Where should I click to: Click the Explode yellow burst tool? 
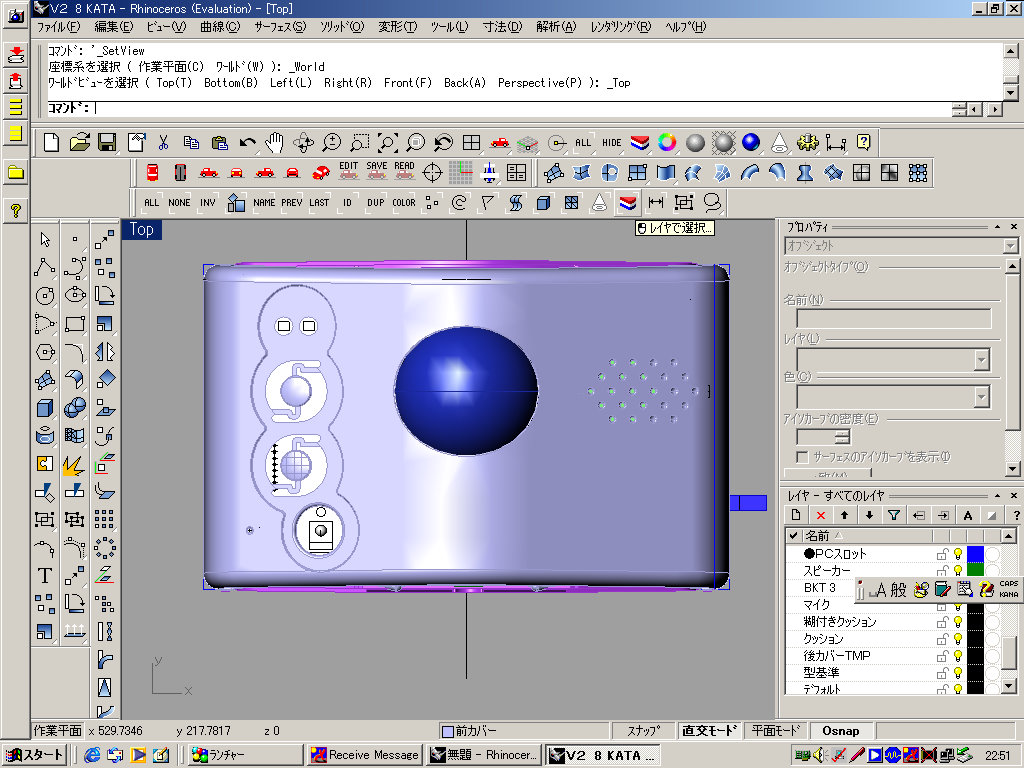coord(73,465)
